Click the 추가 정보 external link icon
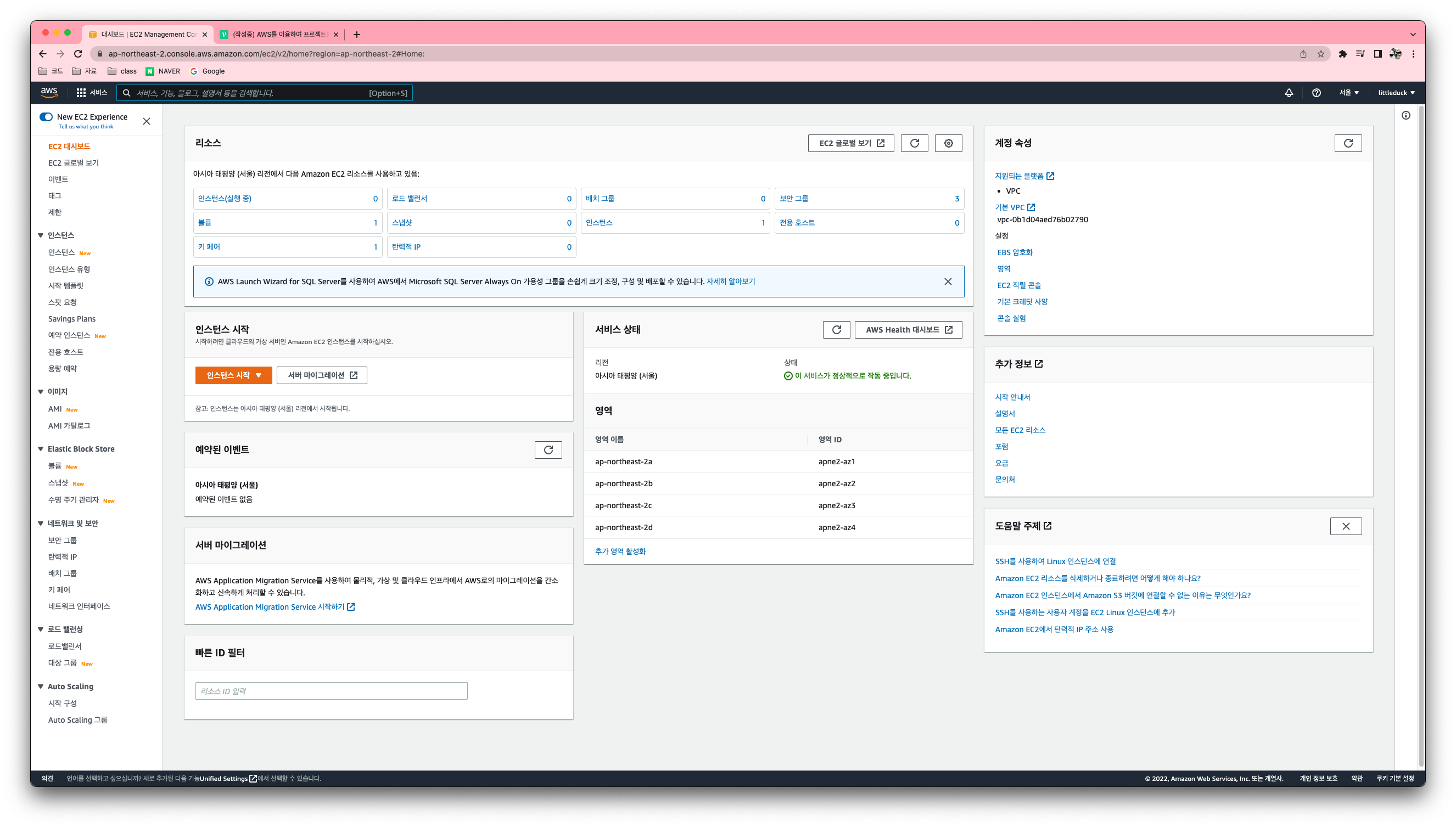1456x827 pixels. pyautogui.click(x=1038, y=363)
